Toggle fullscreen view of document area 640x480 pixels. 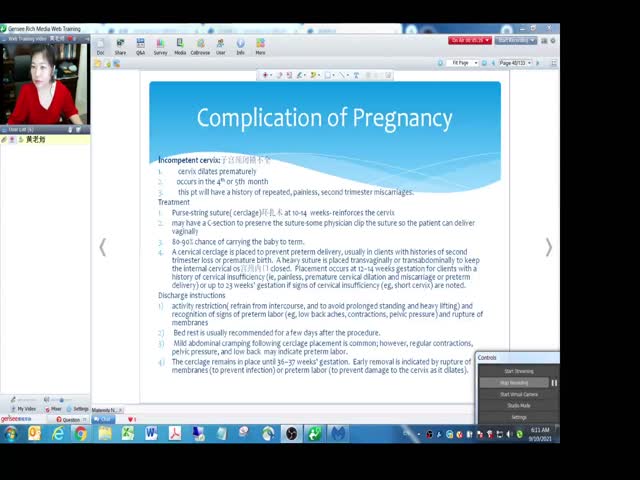coord(554,63)
